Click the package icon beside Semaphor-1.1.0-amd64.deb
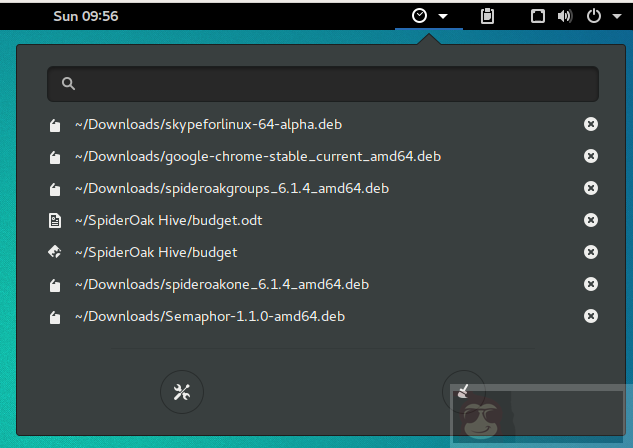The width and height of the screenshot is (633, 448). pos(55,317)
